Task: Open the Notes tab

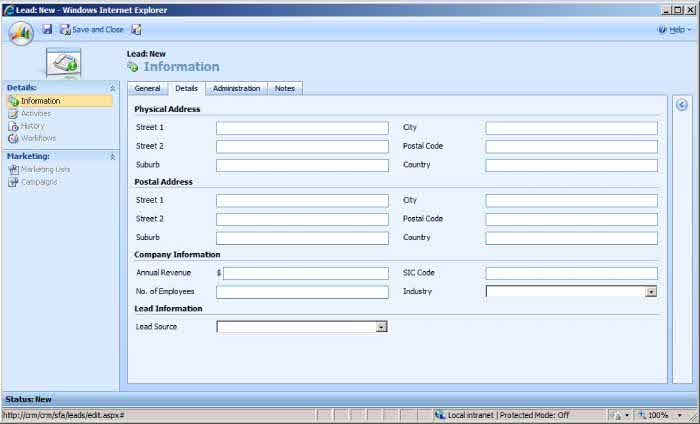Action: coord(285,88)
